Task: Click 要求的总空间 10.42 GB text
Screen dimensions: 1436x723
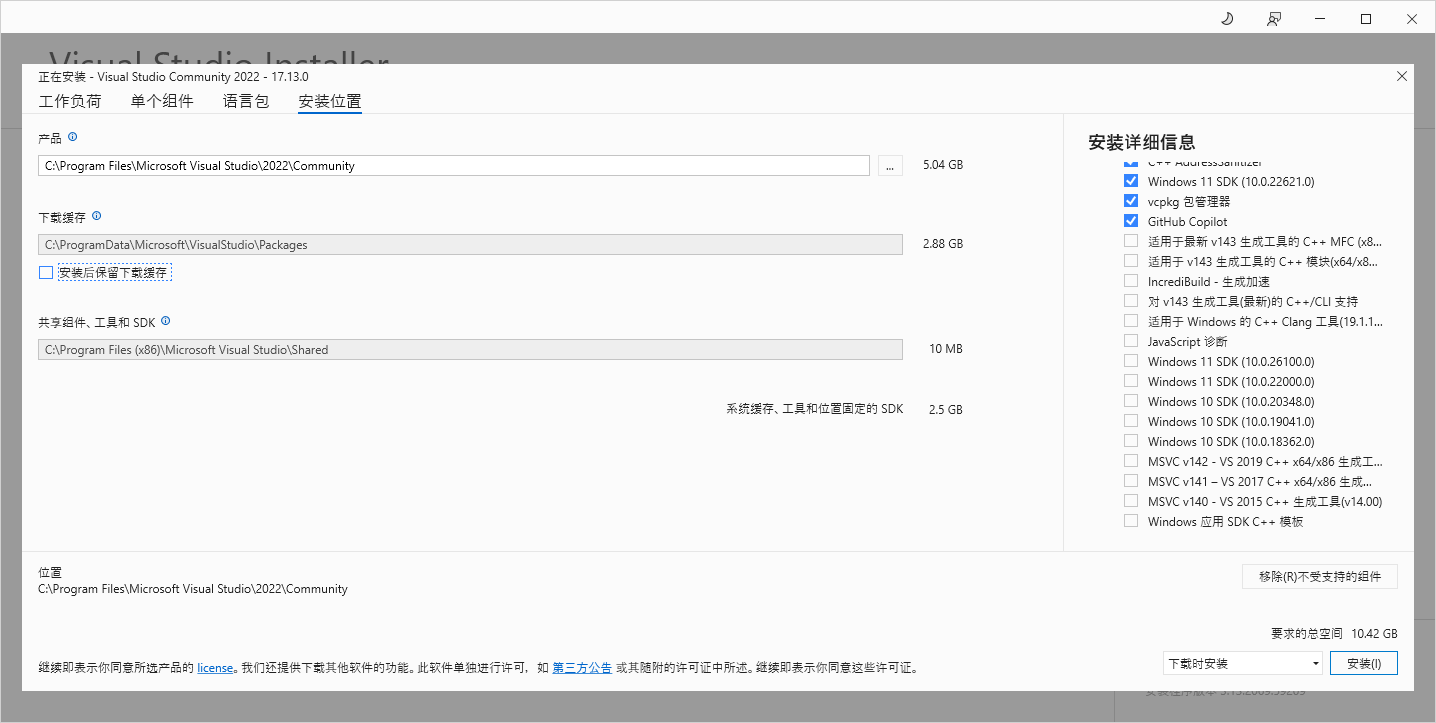Action: point(1334,633)
